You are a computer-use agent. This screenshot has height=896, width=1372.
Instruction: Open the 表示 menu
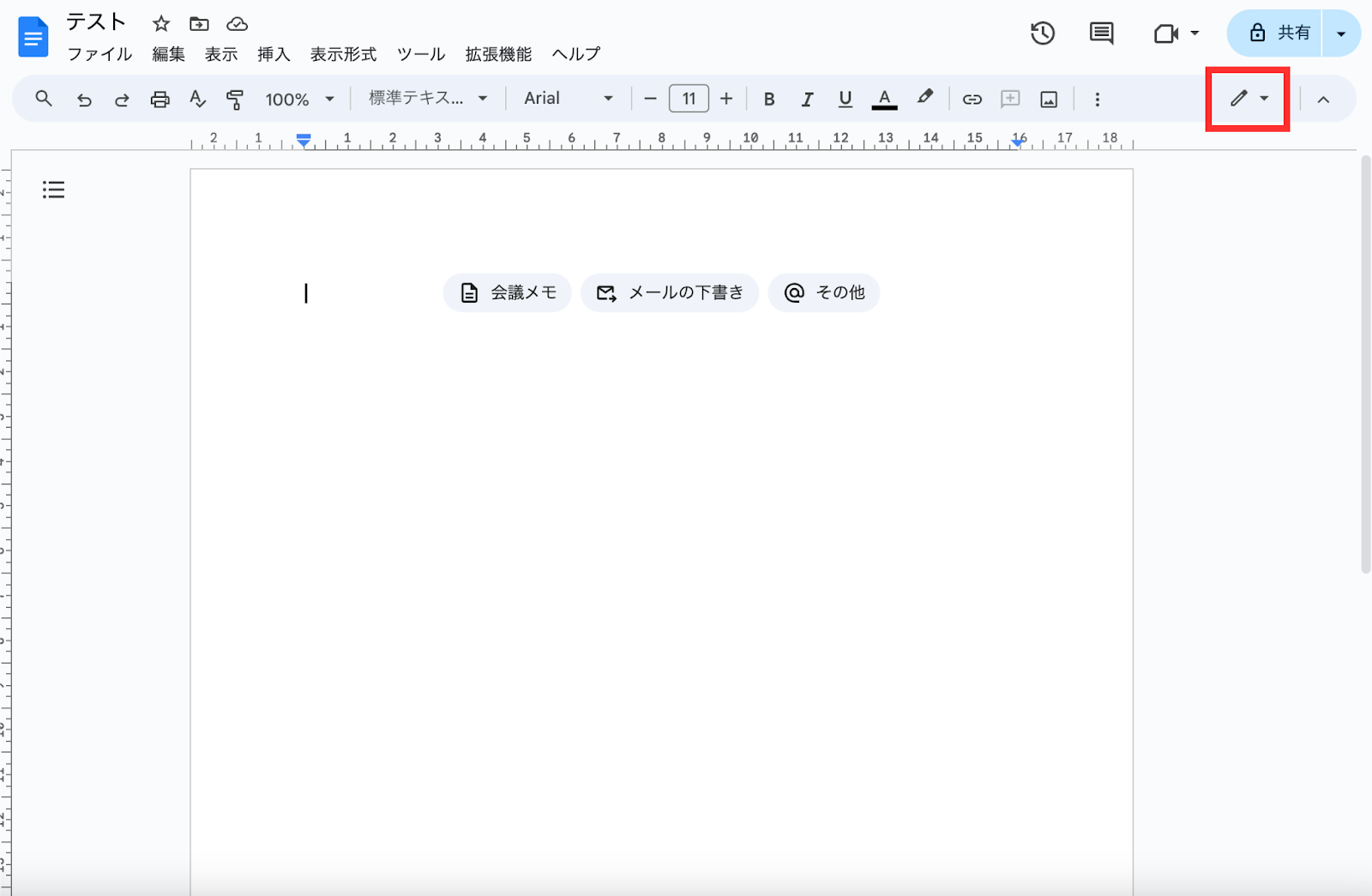click(220, 54)
